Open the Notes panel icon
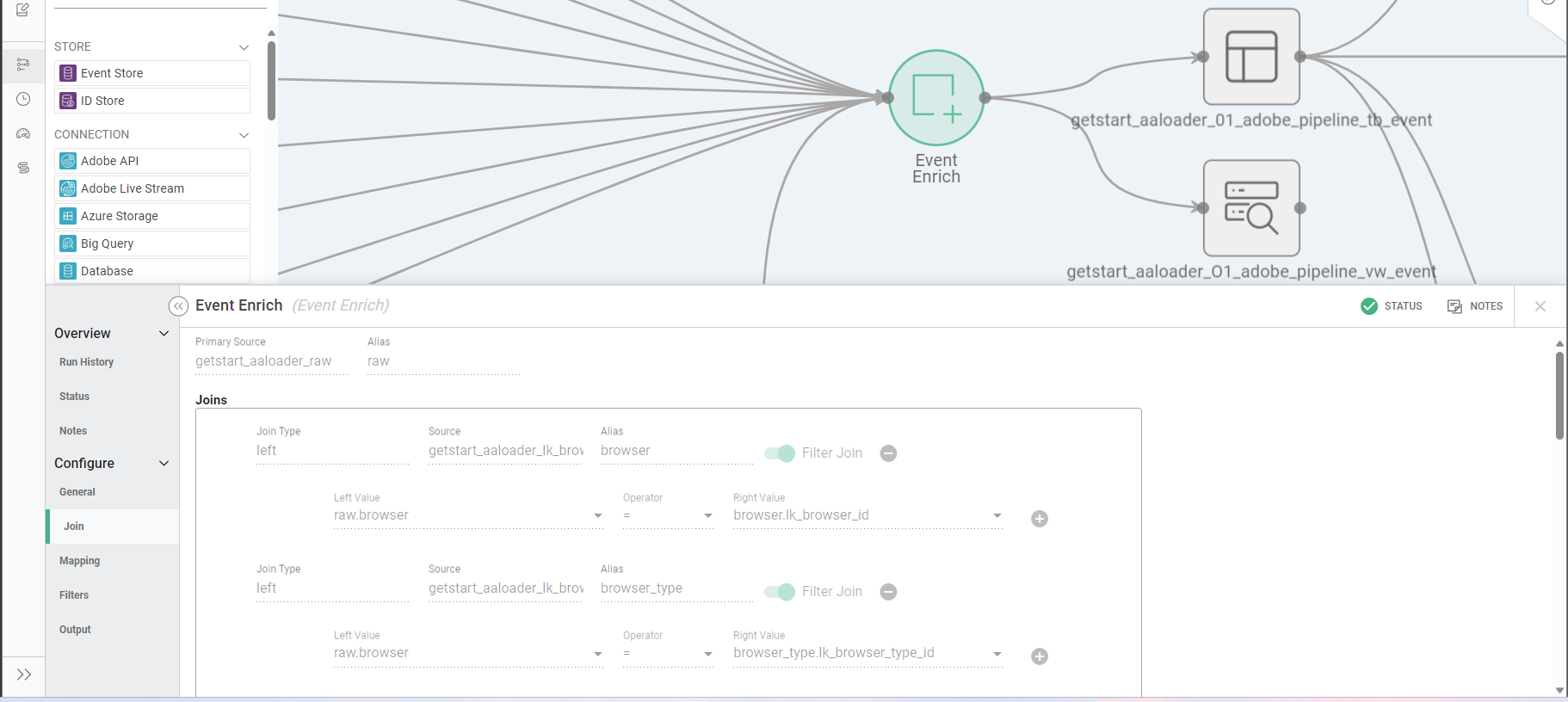1568x702 pixels. click(x=1475, y=306)
